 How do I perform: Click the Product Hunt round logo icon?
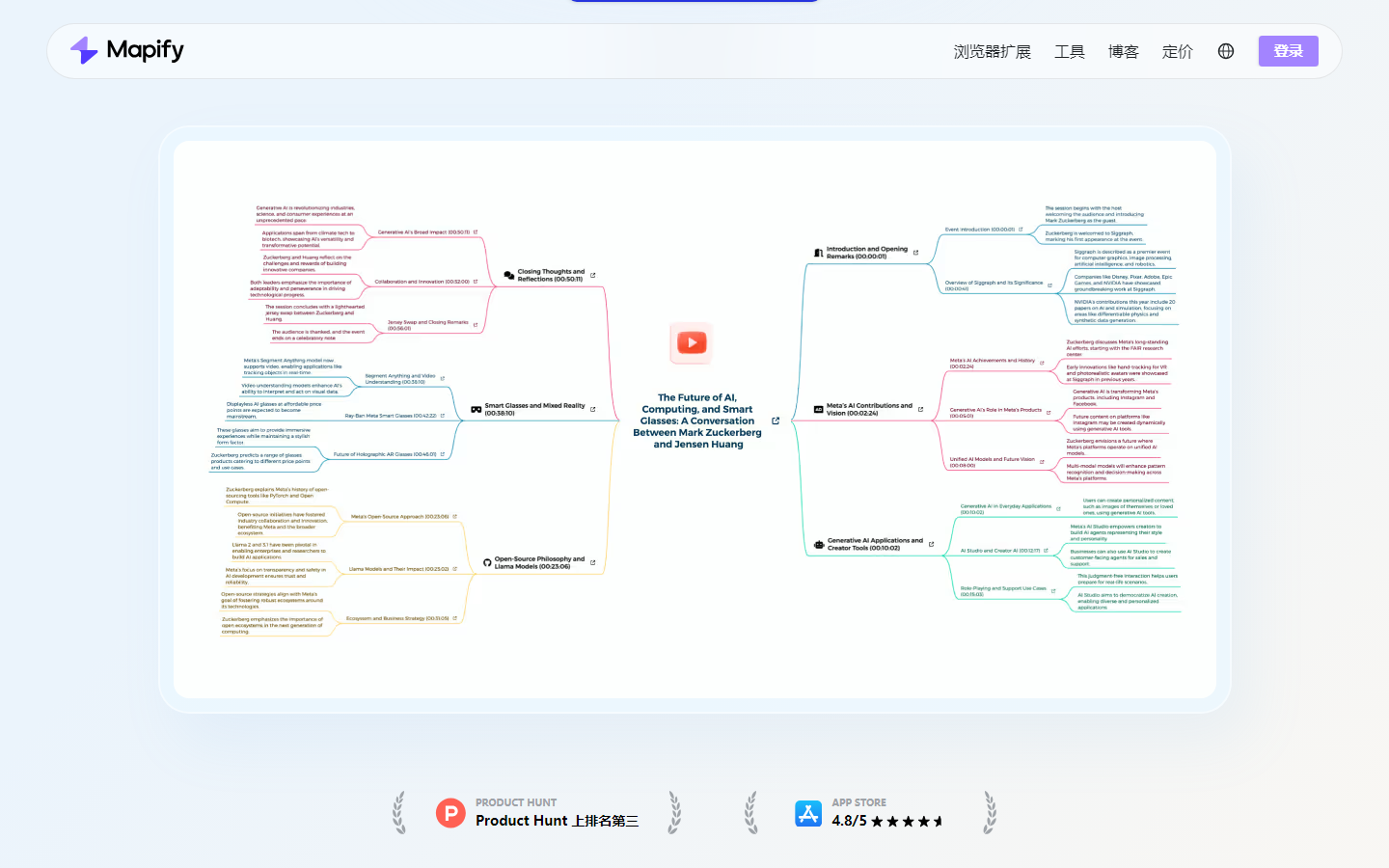pos(450,813)
